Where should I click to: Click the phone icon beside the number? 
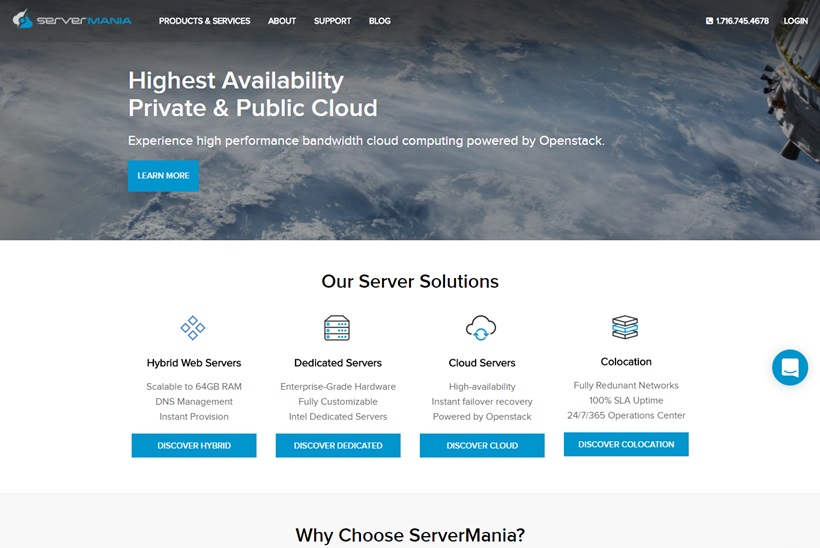[x=709, y=21]
